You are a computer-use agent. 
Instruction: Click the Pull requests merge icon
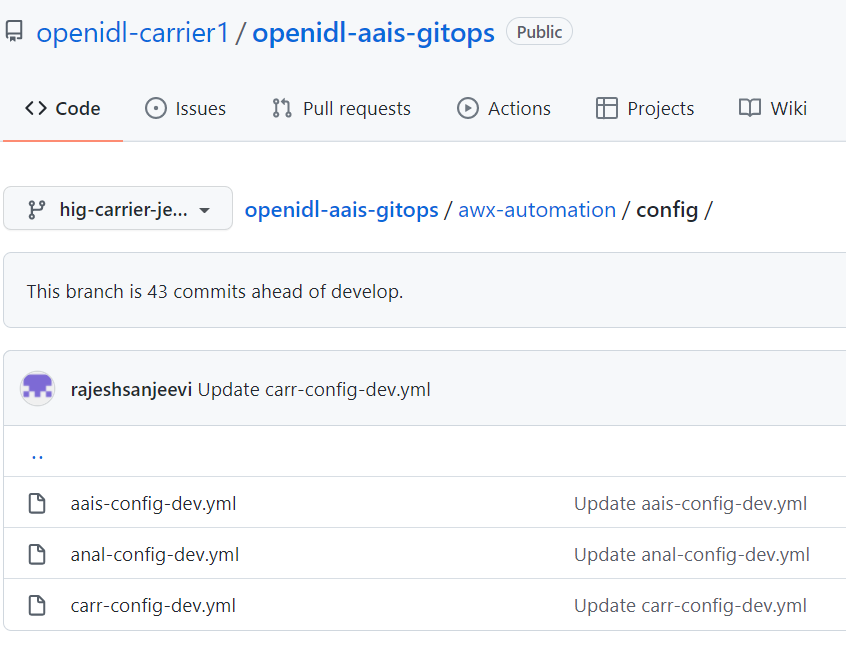click(282, 108)
